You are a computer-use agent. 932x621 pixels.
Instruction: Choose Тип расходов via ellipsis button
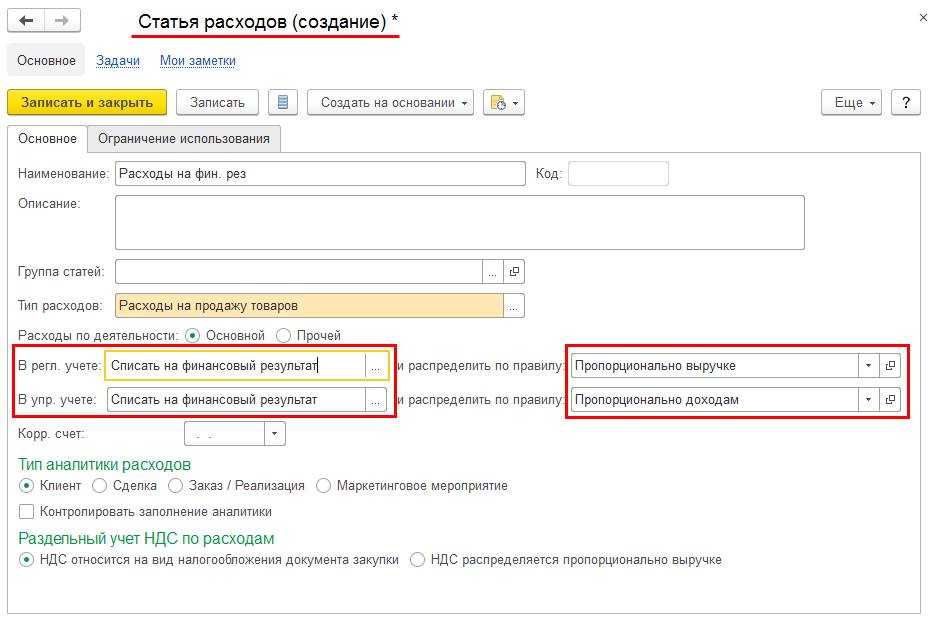tap(514, 305)
